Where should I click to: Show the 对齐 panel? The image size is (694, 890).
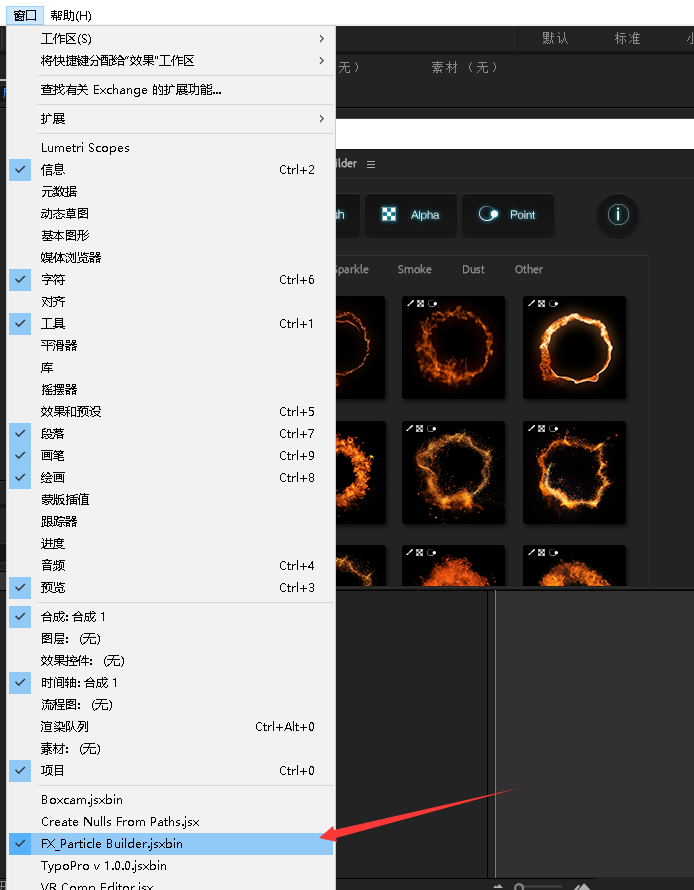pos(171,301)
